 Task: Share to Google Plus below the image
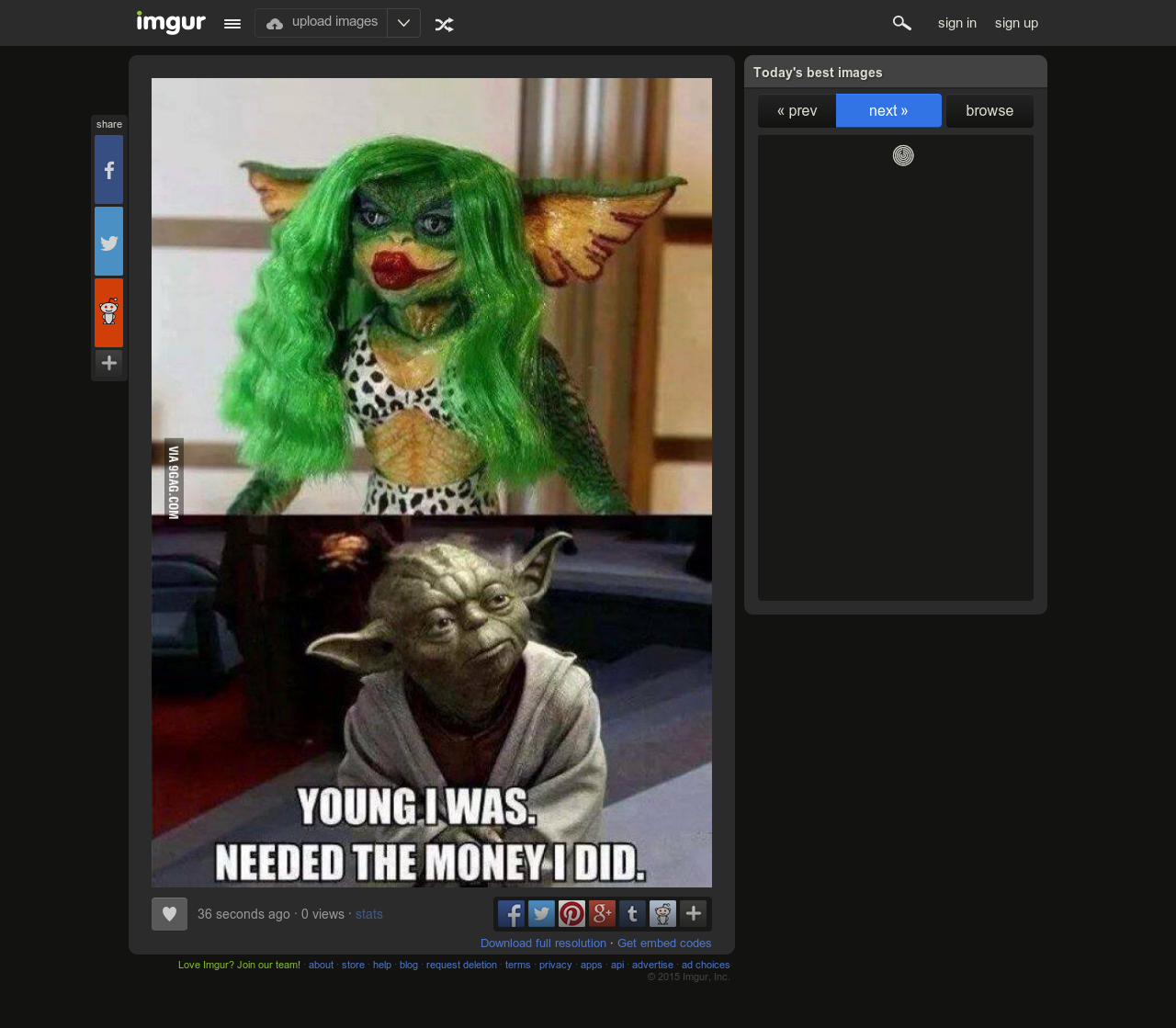(602, 914)
